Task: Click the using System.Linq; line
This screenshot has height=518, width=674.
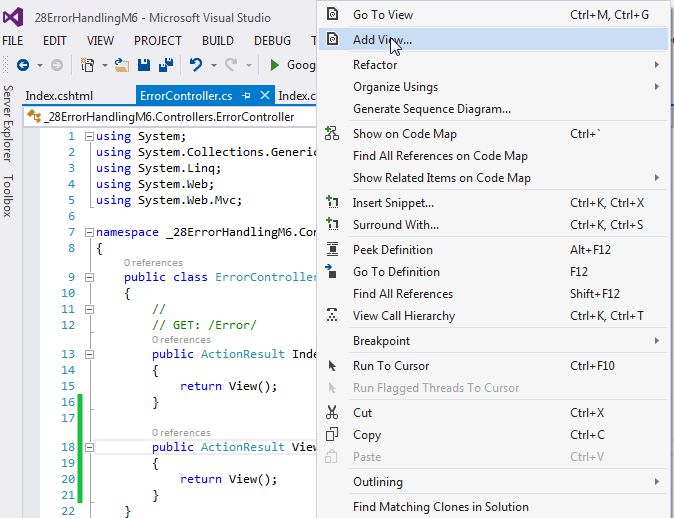Action: click(158, 168)
